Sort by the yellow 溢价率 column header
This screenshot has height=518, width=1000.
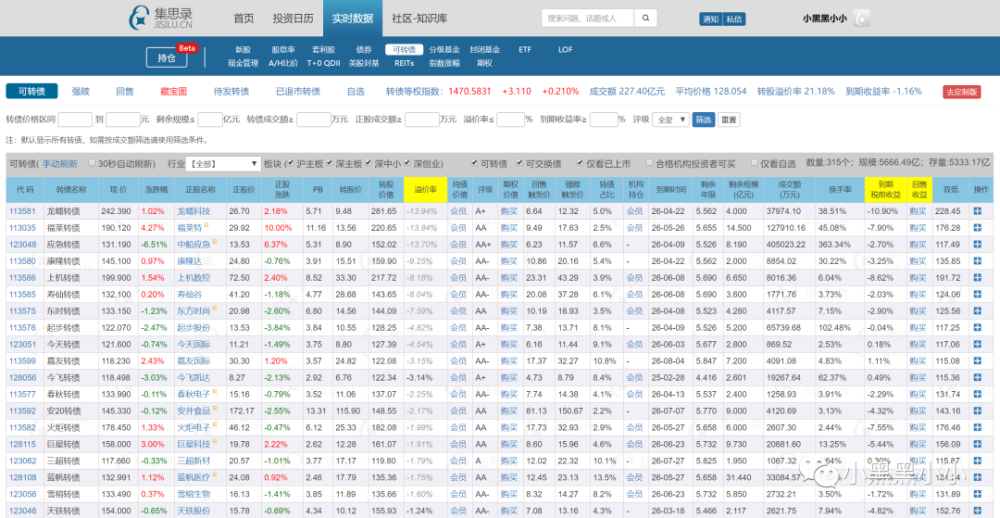point(423,189)
